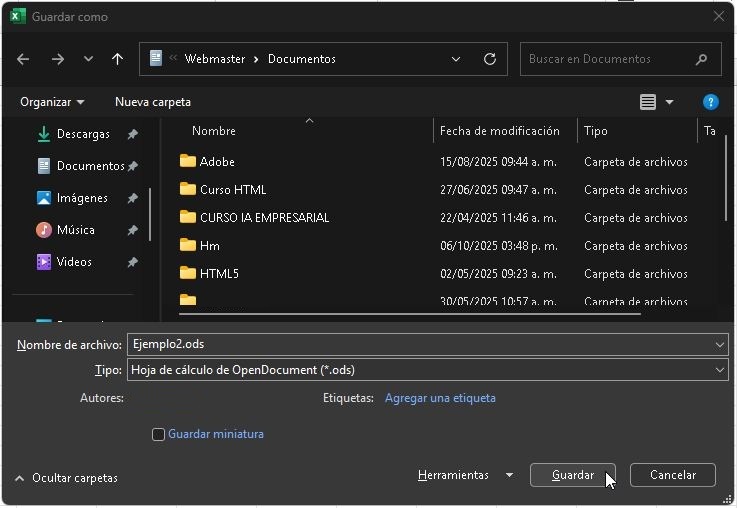Sort by the Tipo column header
Viewport: 737px width, 508px height.
[x=596, y=131]
